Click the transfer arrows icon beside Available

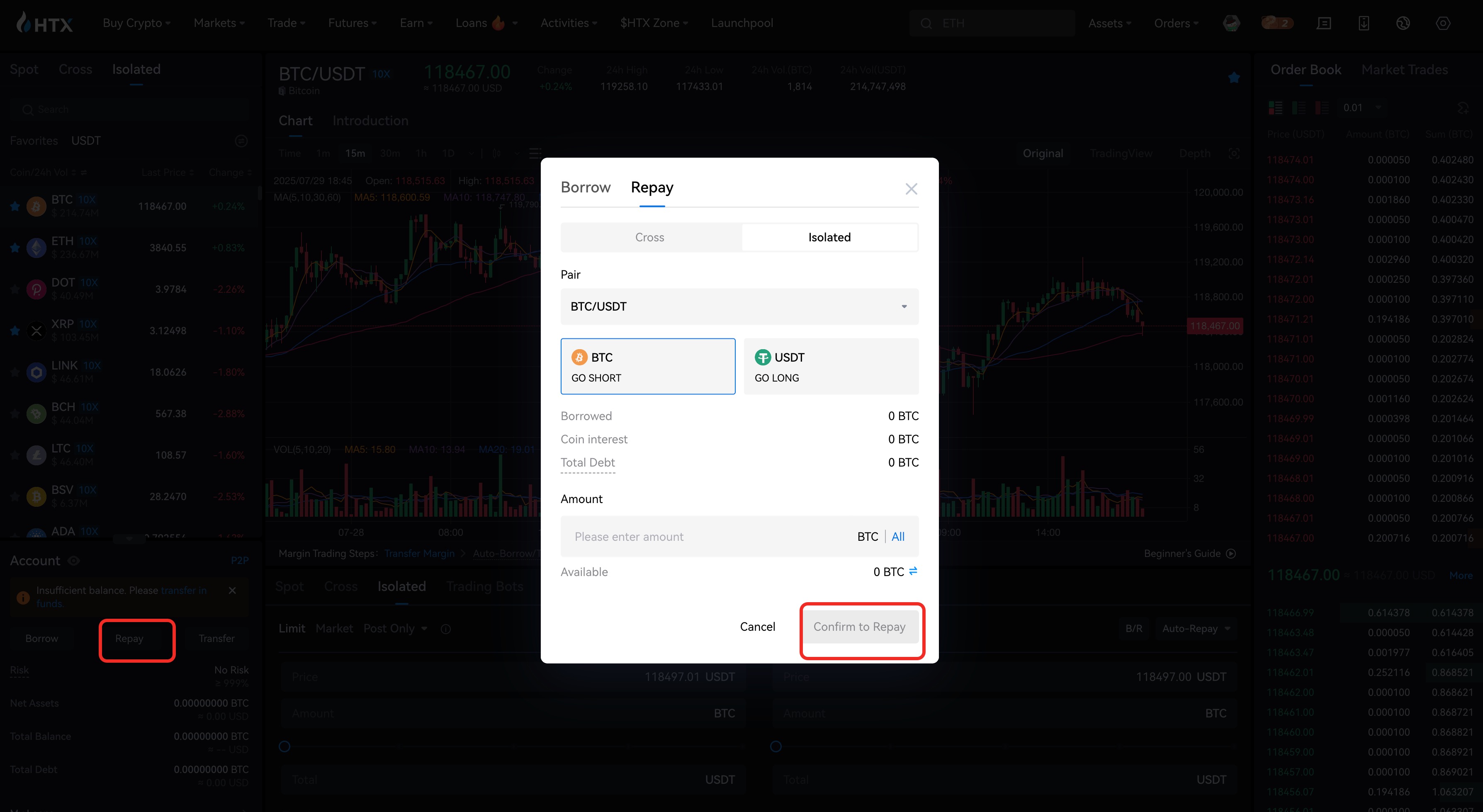click(913, 571)
